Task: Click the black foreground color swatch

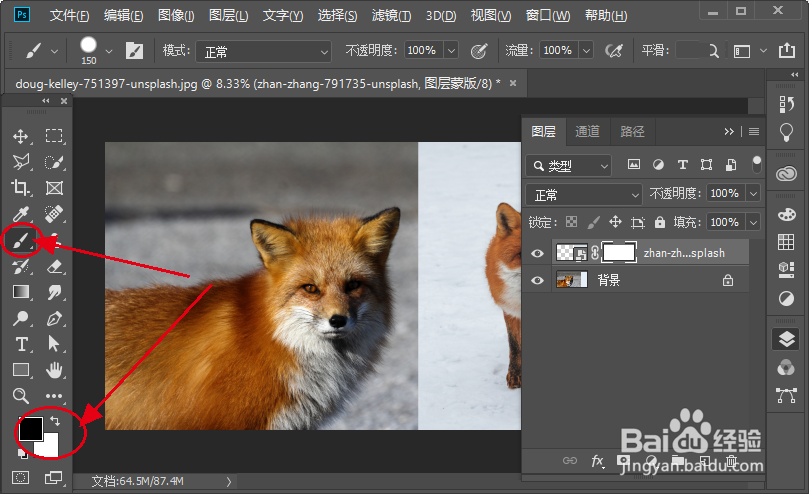Action: coord(30,428)
